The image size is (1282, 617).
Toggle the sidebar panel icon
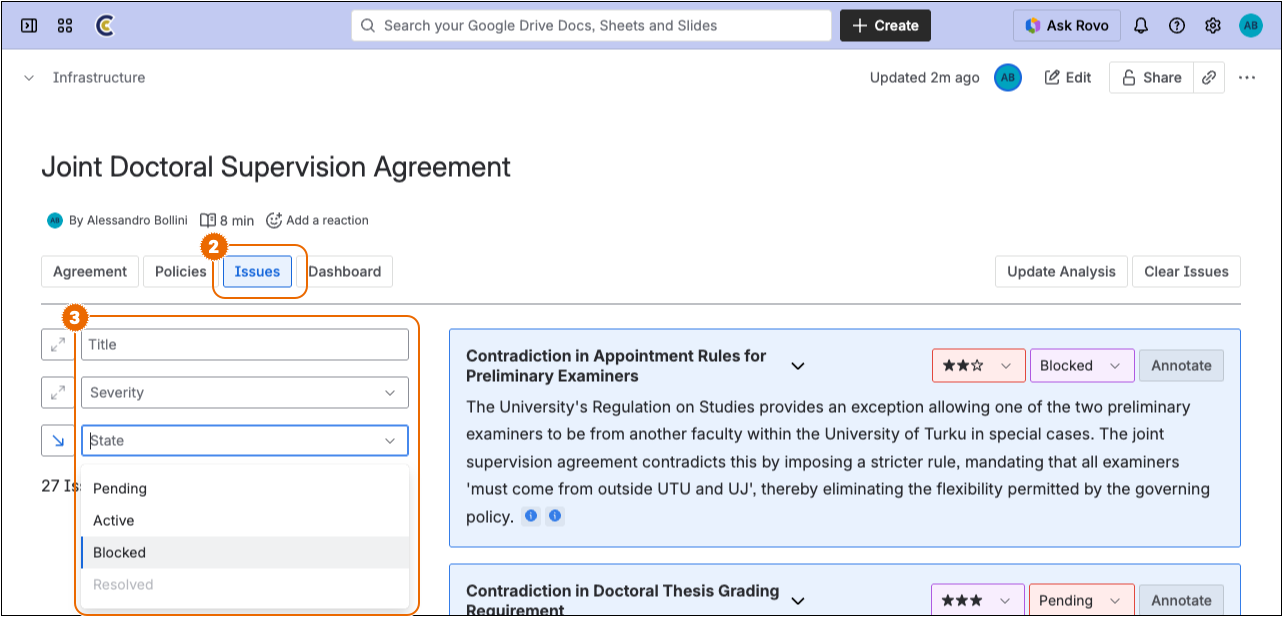(29, 26)
